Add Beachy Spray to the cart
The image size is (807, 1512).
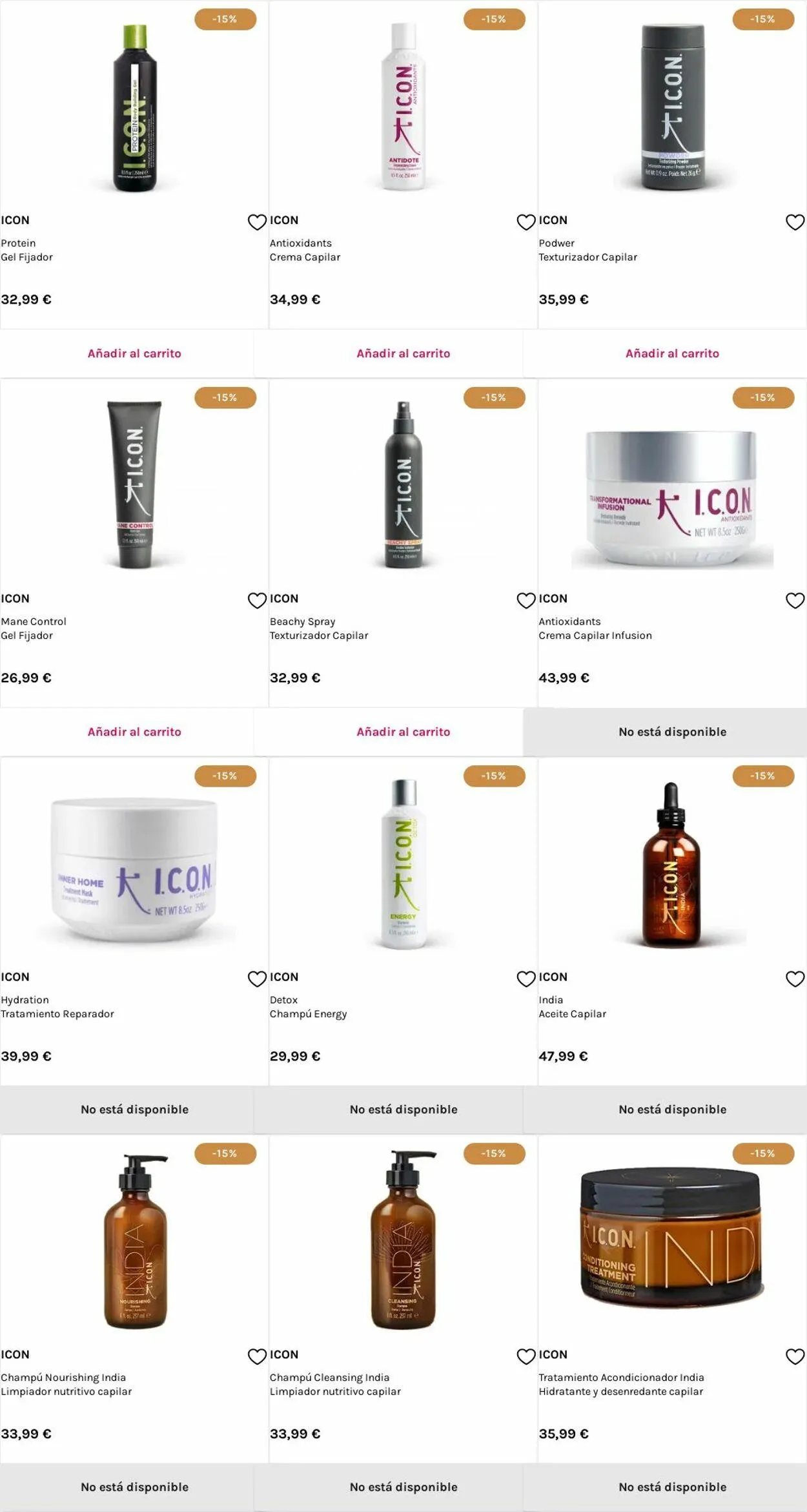[403, 732]
